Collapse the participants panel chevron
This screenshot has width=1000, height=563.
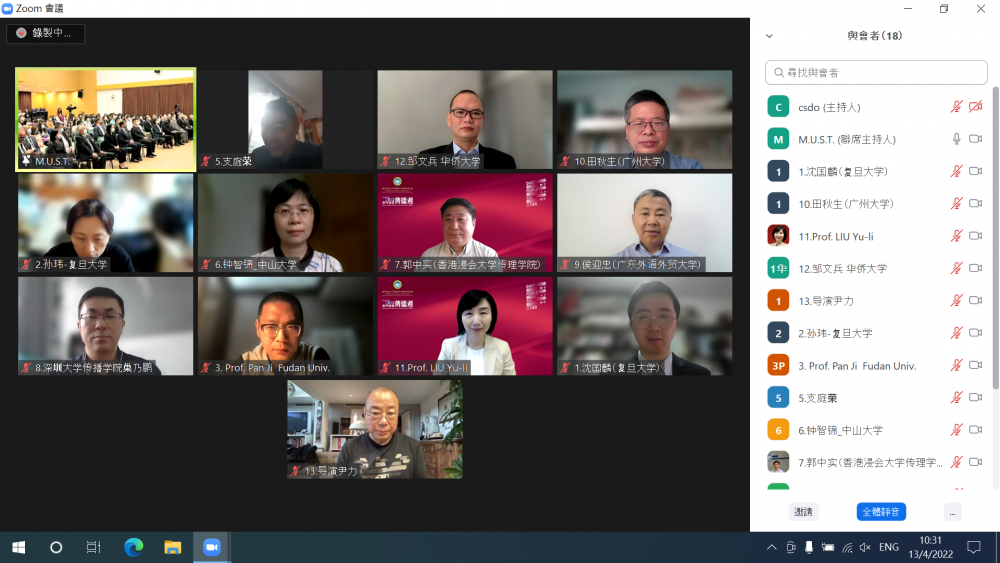[769, 36]
